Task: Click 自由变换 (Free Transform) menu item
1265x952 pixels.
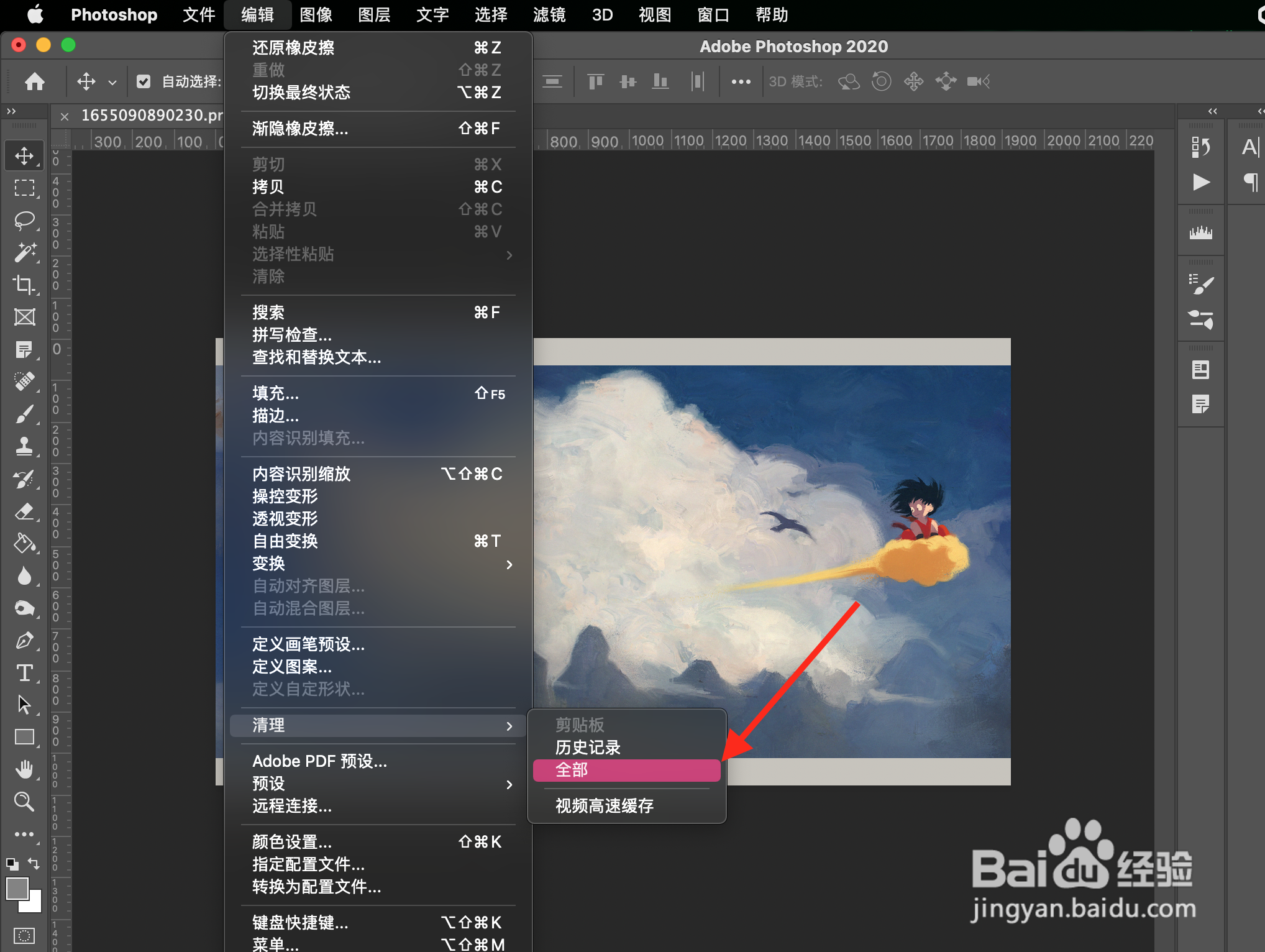Action: (x=378, y=541)
